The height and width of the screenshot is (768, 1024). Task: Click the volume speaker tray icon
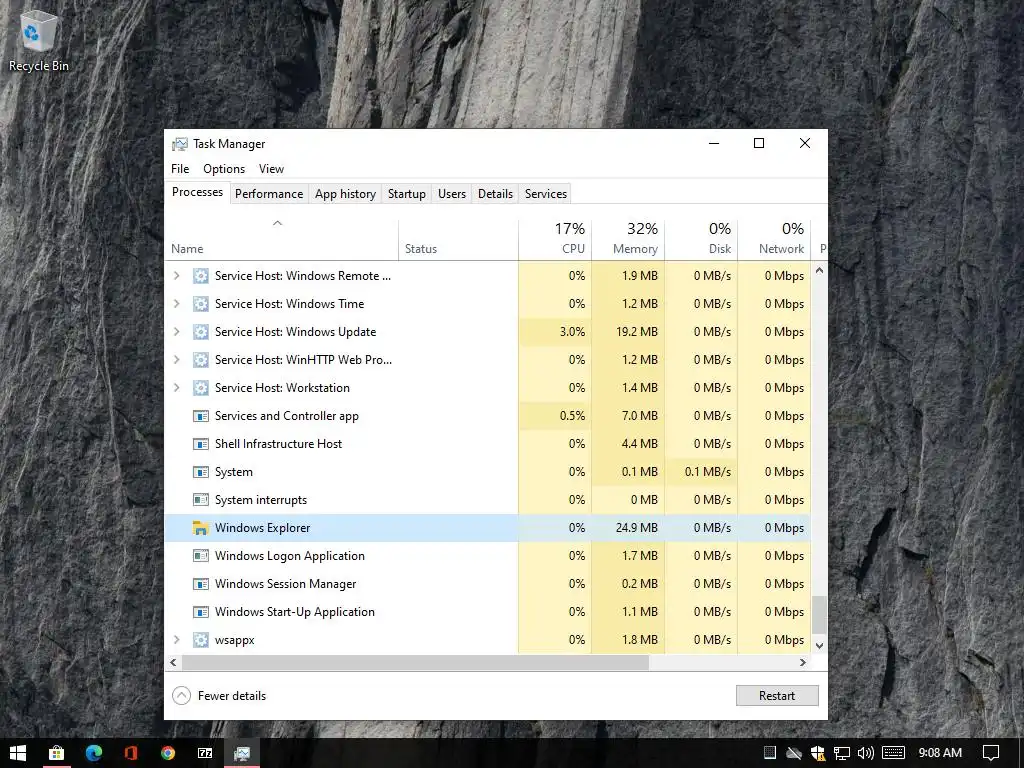[865, 753]
